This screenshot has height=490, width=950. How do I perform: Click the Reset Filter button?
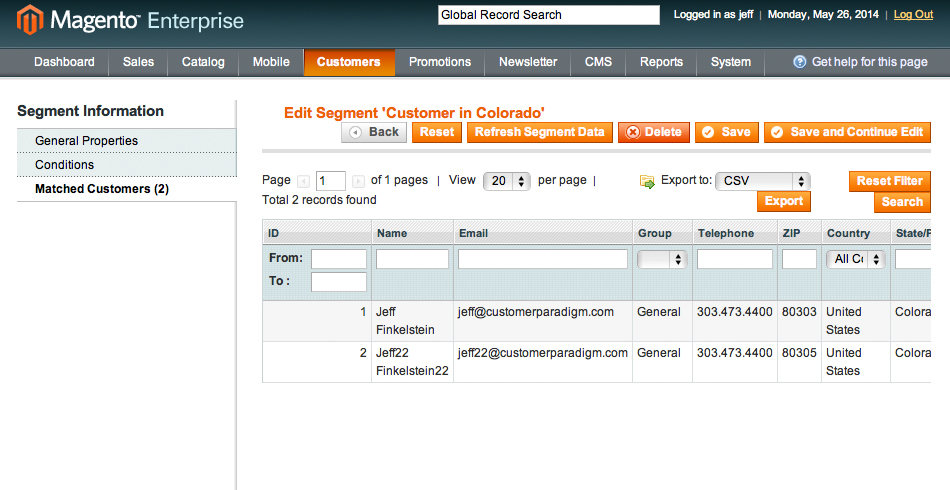(889, 181)
